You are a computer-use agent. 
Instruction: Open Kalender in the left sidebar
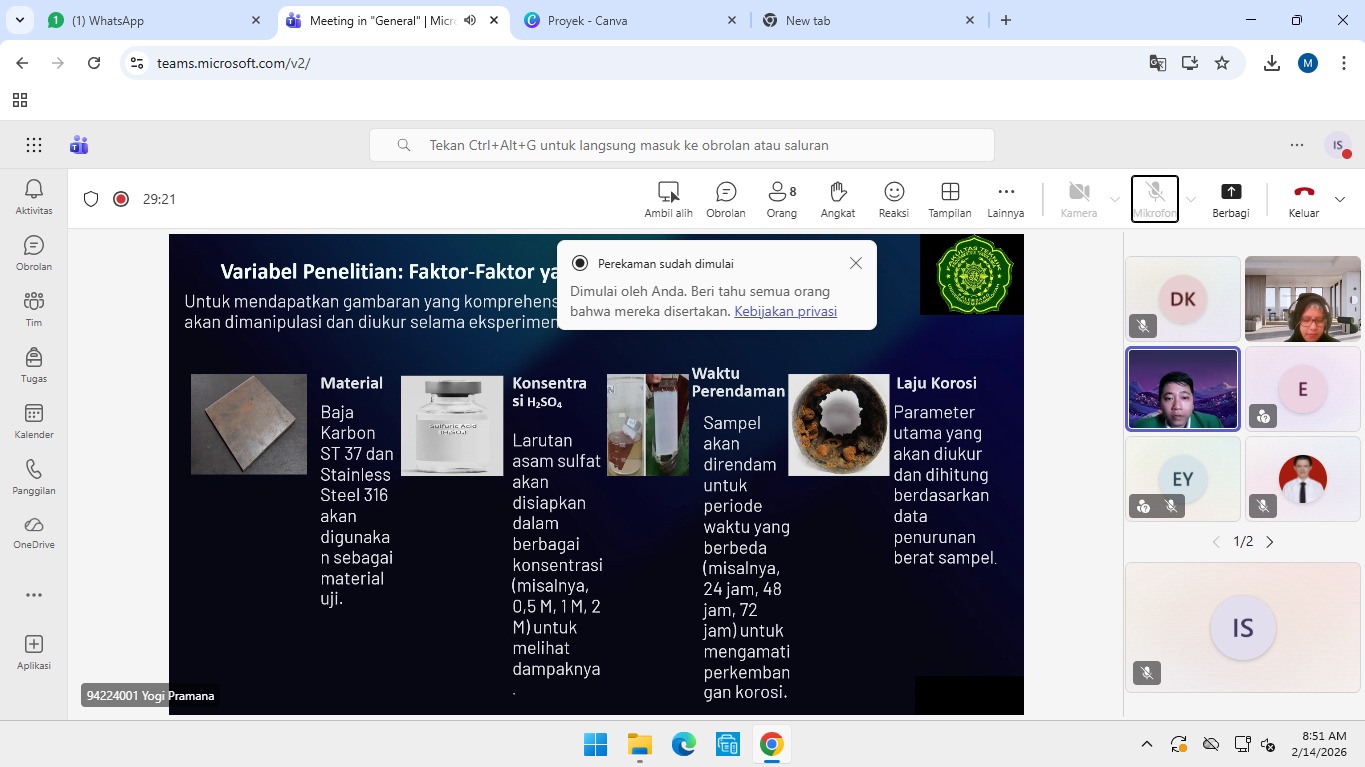34,421
